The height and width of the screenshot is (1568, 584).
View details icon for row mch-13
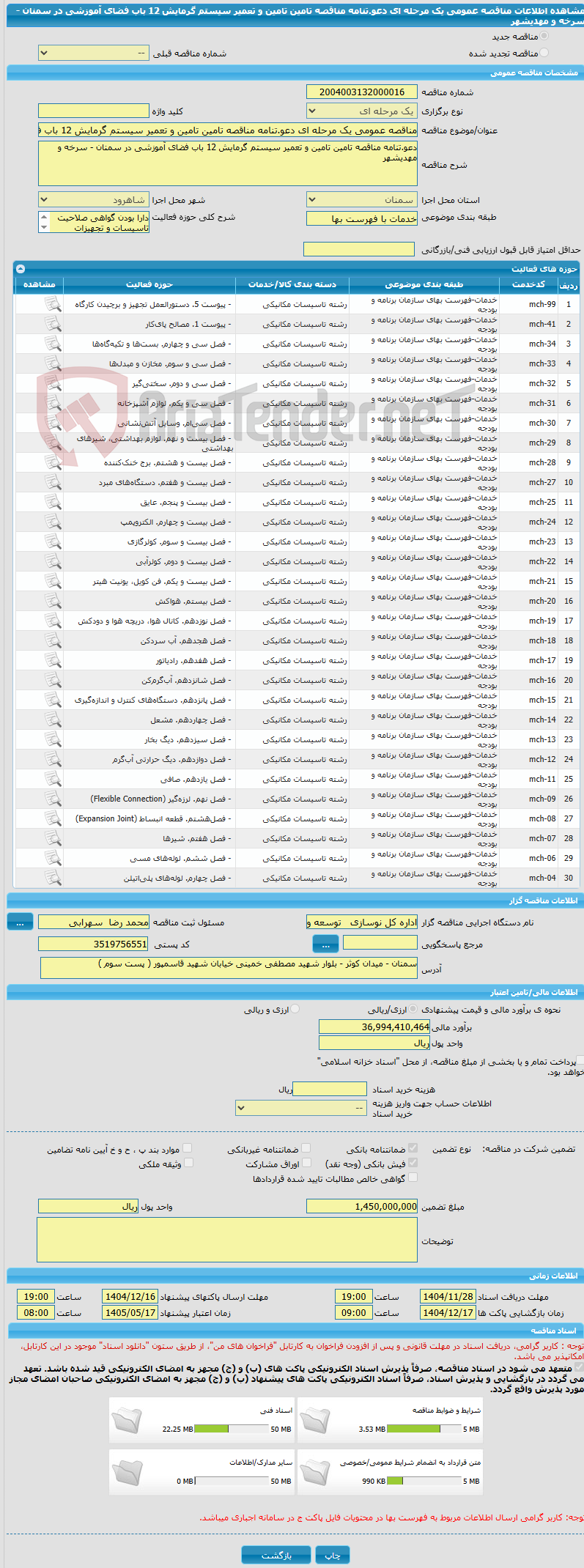click(53, 739)
